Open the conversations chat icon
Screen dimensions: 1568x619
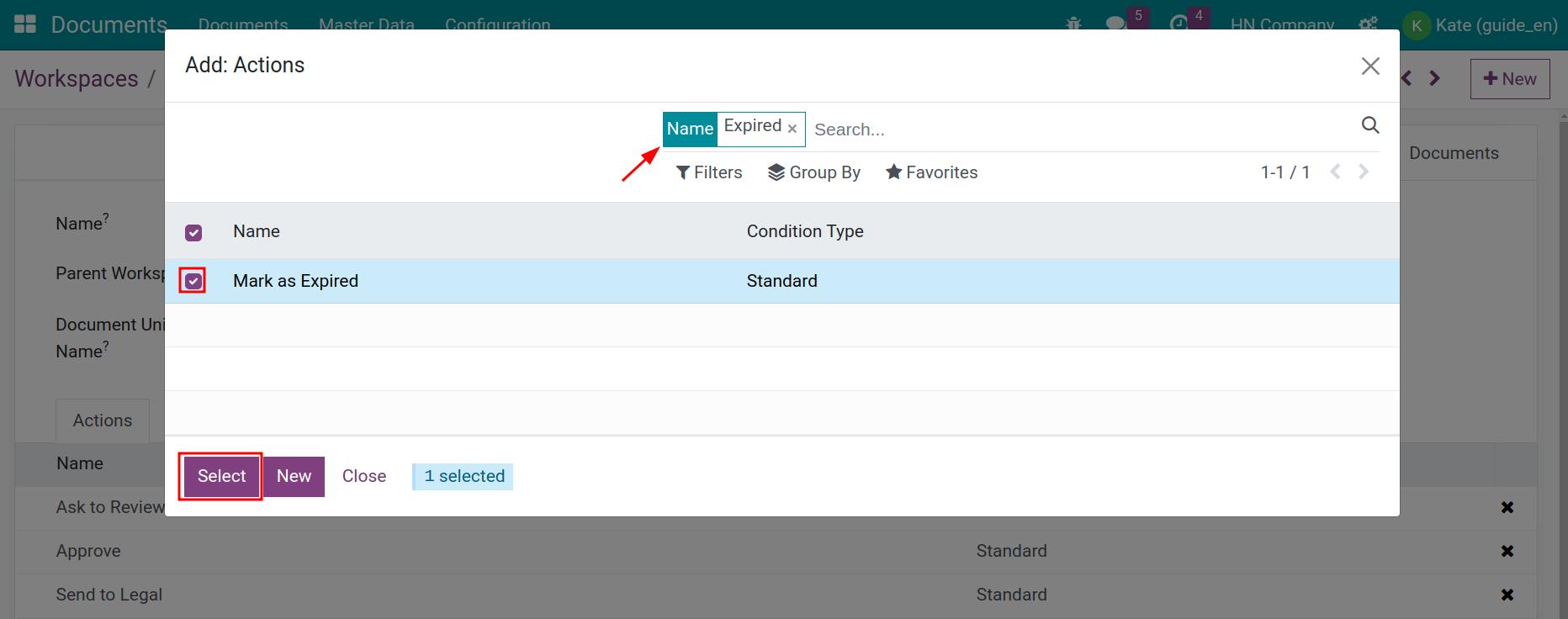(1117, 24)
